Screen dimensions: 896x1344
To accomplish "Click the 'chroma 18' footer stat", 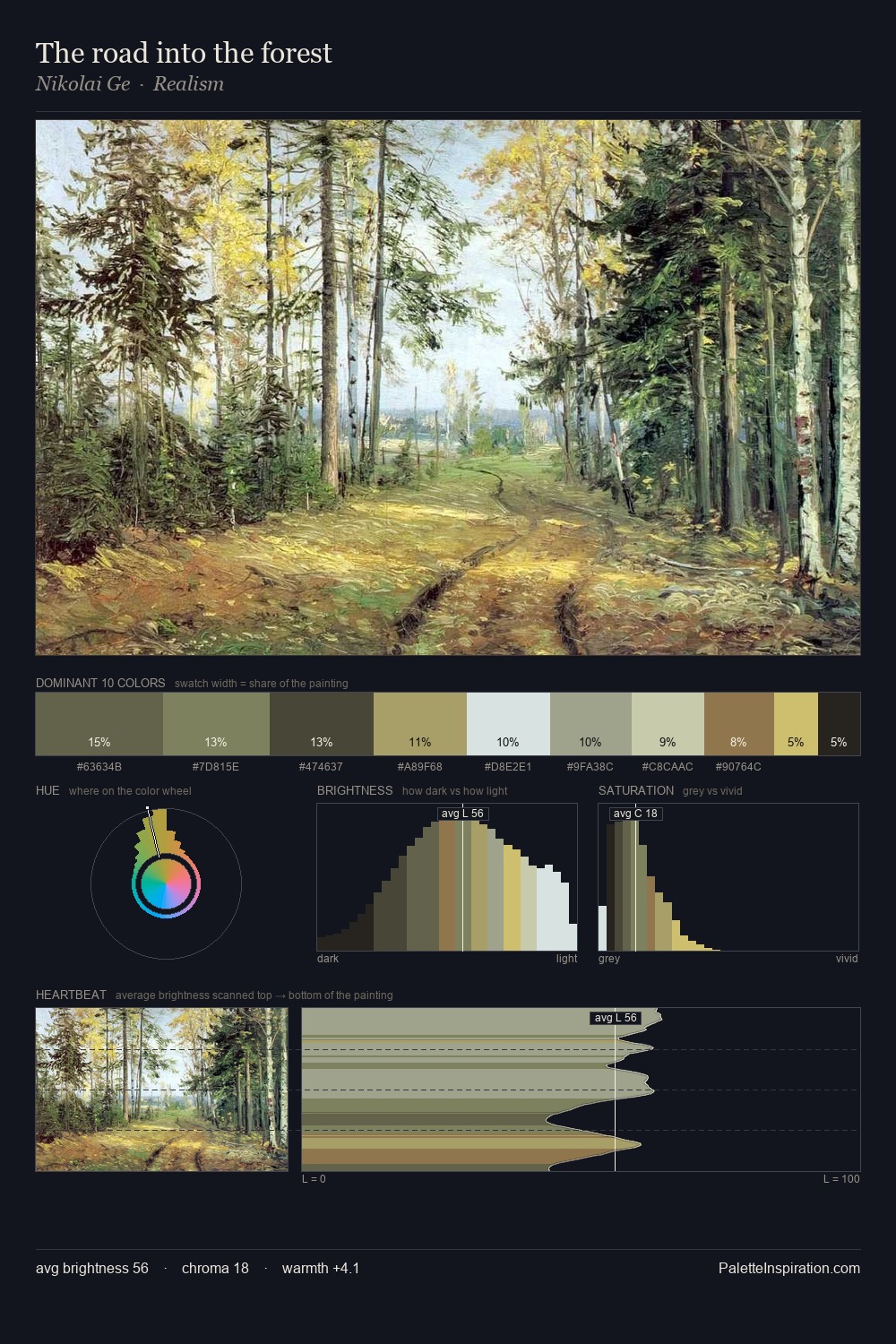I will pos(215,1268).
